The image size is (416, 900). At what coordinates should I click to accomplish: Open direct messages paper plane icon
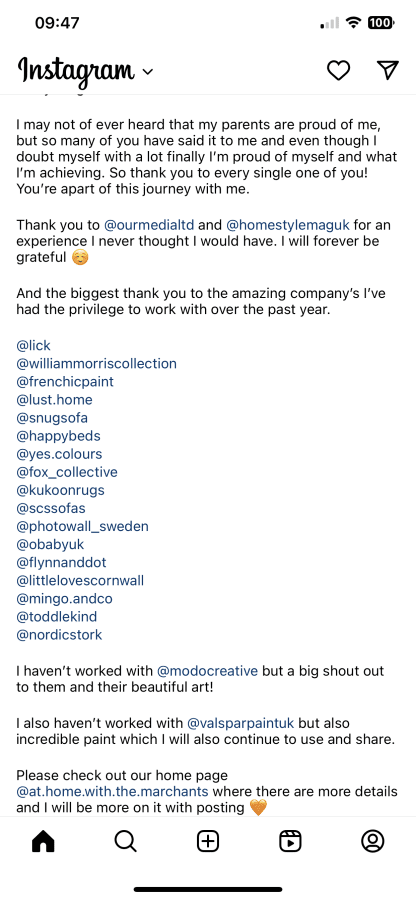pos(388,70)
